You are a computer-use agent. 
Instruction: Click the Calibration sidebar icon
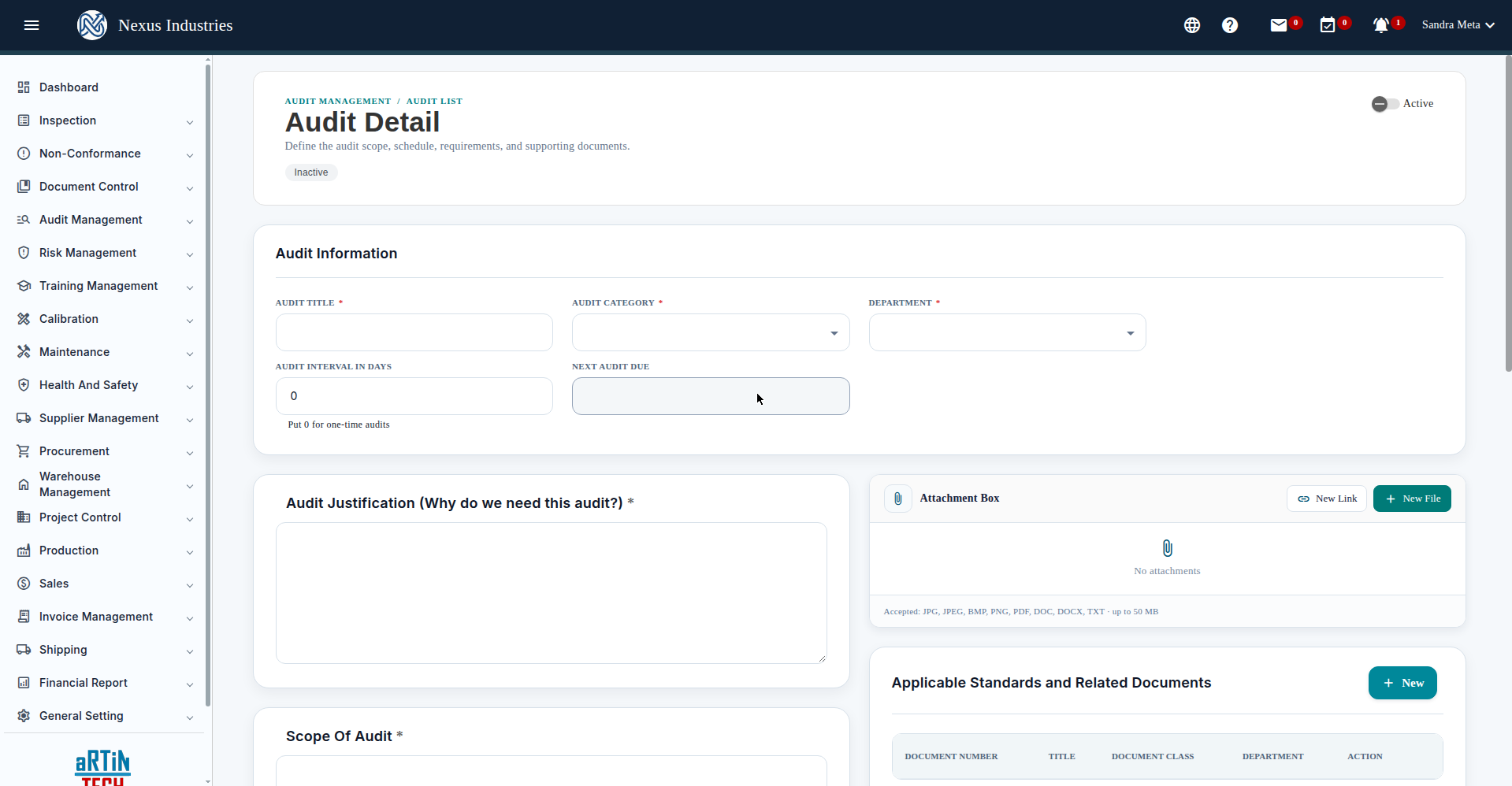click(x=24, y=319)
